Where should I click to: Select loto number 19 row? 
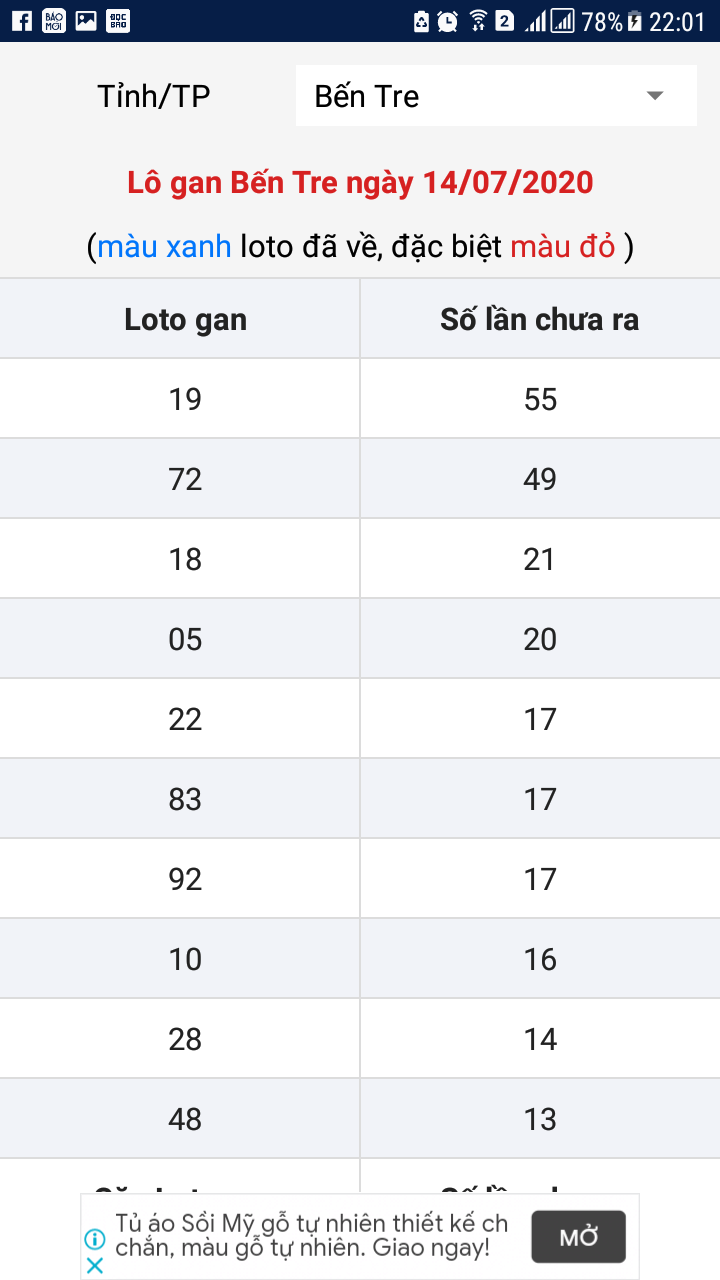click(185, 399)
